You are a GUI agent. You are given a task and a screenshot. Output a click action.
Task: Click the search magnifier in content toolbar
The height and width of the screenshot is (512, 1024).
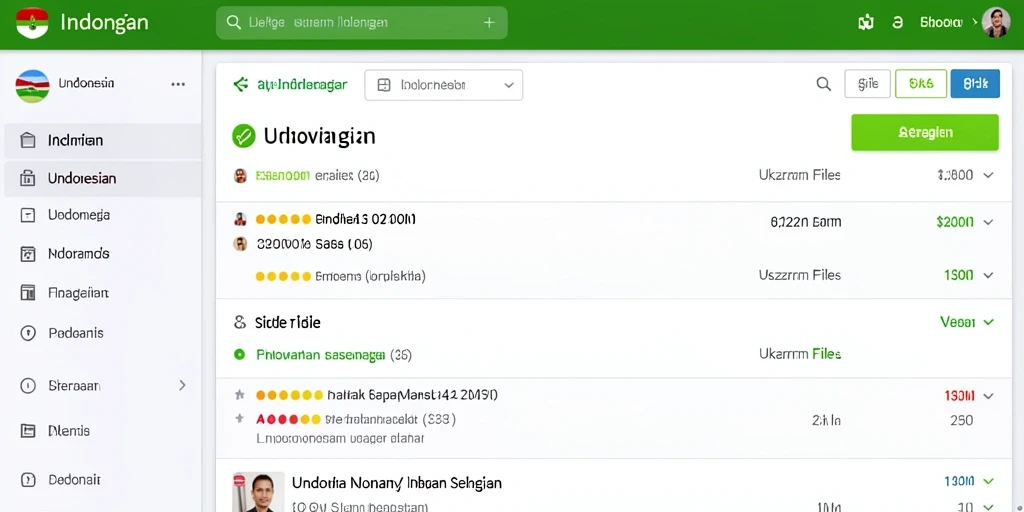pos(824,84)
